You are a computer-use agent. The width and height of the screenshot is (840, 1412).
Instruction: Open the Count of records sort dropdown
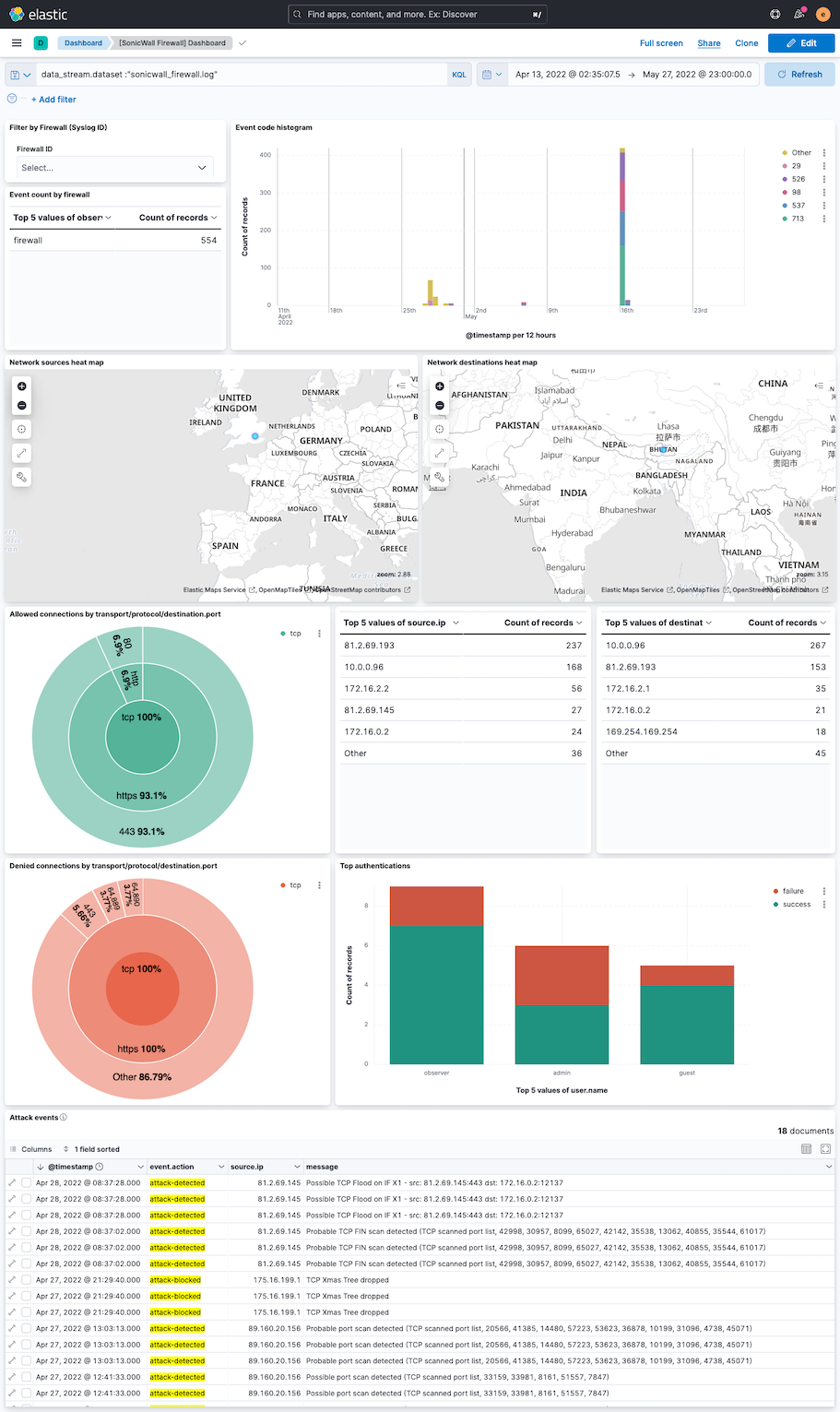581,623
